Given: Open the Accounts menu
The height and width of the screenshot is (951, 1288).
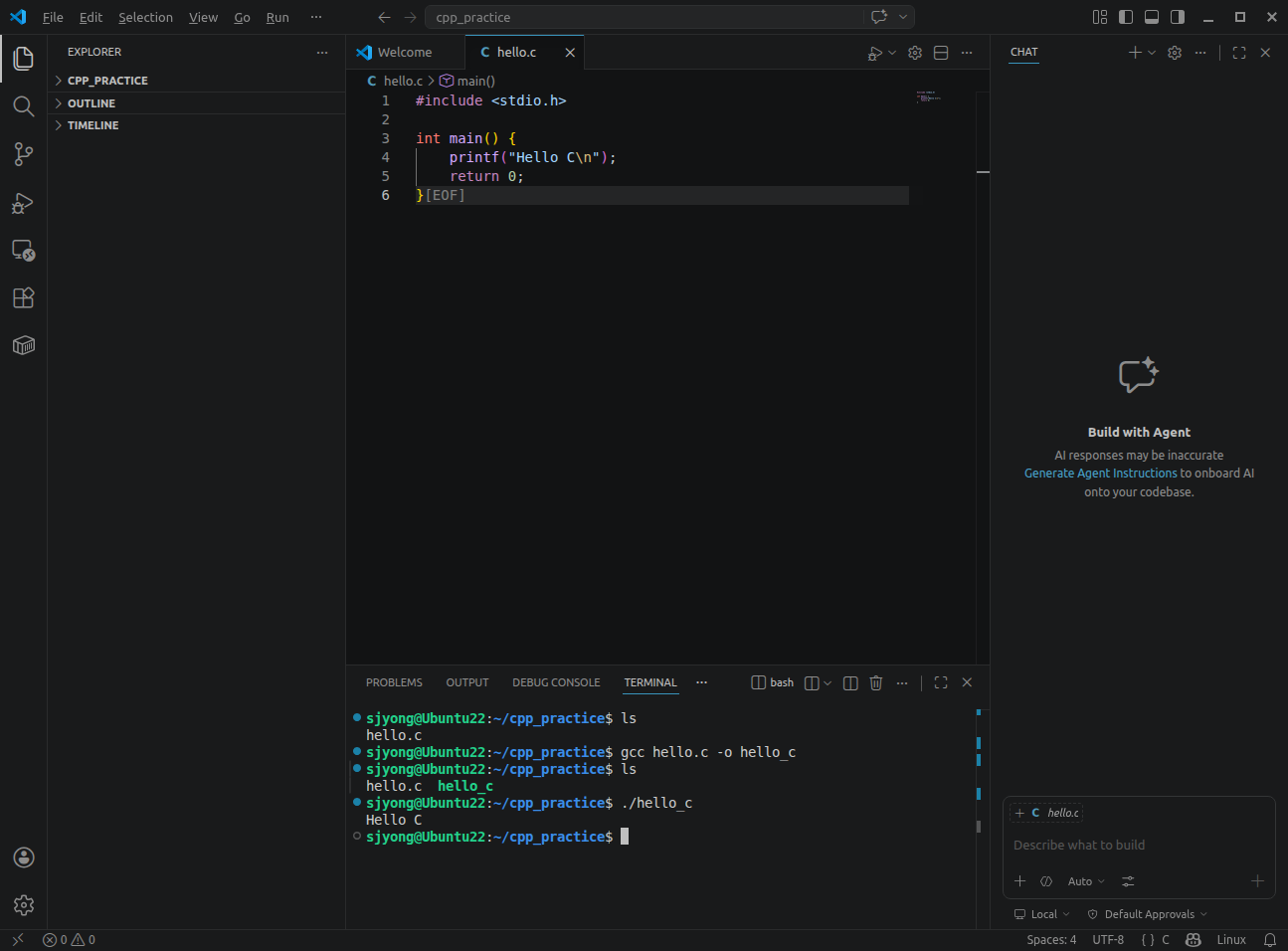Looking at the screenshot, I should [x=24, y=857].
